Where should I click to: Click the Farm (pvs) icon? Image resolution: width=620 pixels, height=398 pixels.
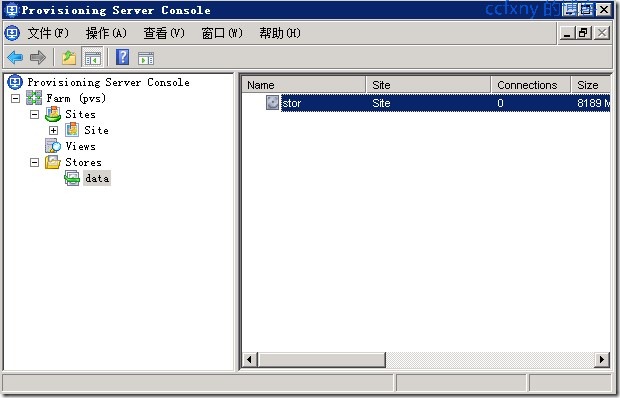tap(34, 98)
